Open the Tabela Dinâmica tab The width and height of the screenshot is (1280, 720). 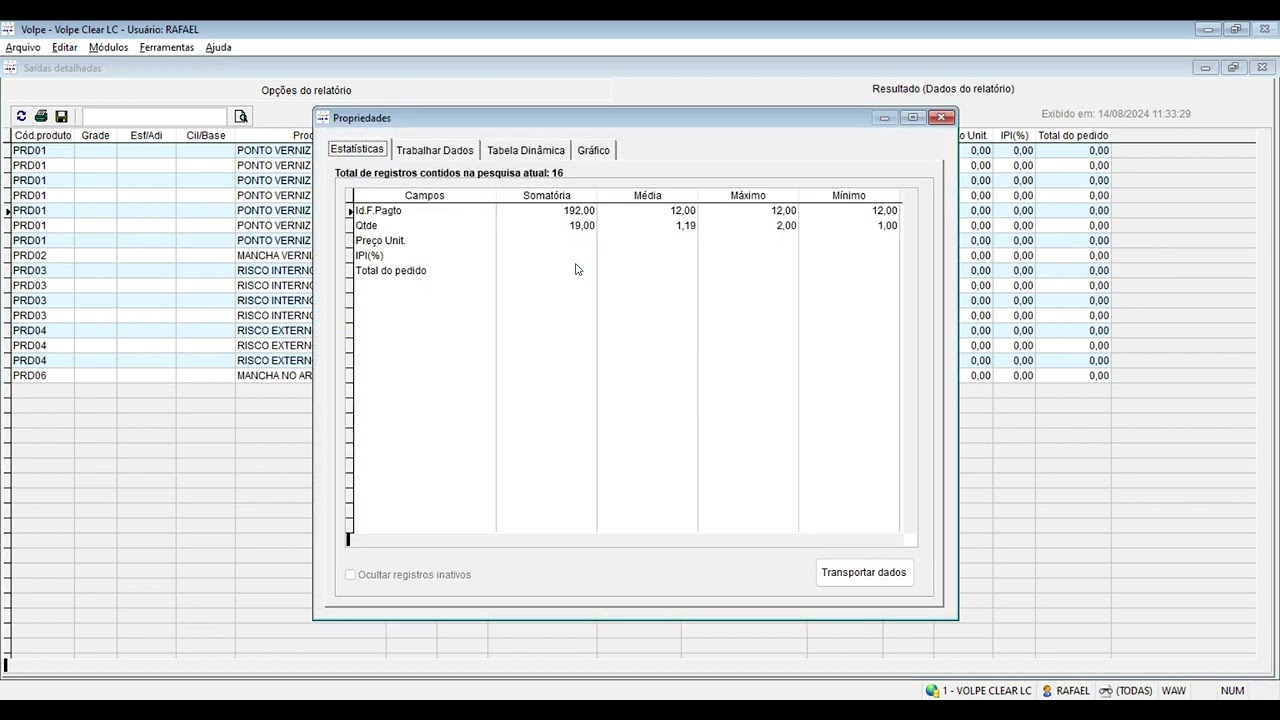coord(526,150)
